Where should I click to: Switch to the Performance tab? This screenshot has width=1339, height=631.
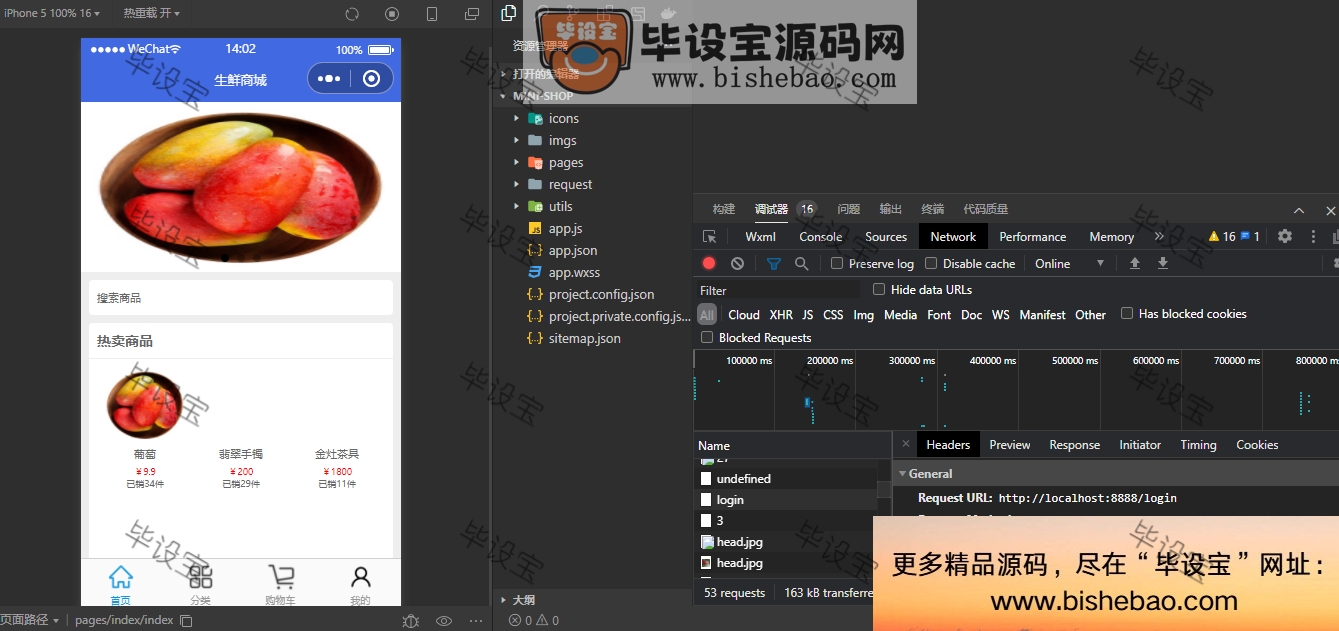(1033, 237)
